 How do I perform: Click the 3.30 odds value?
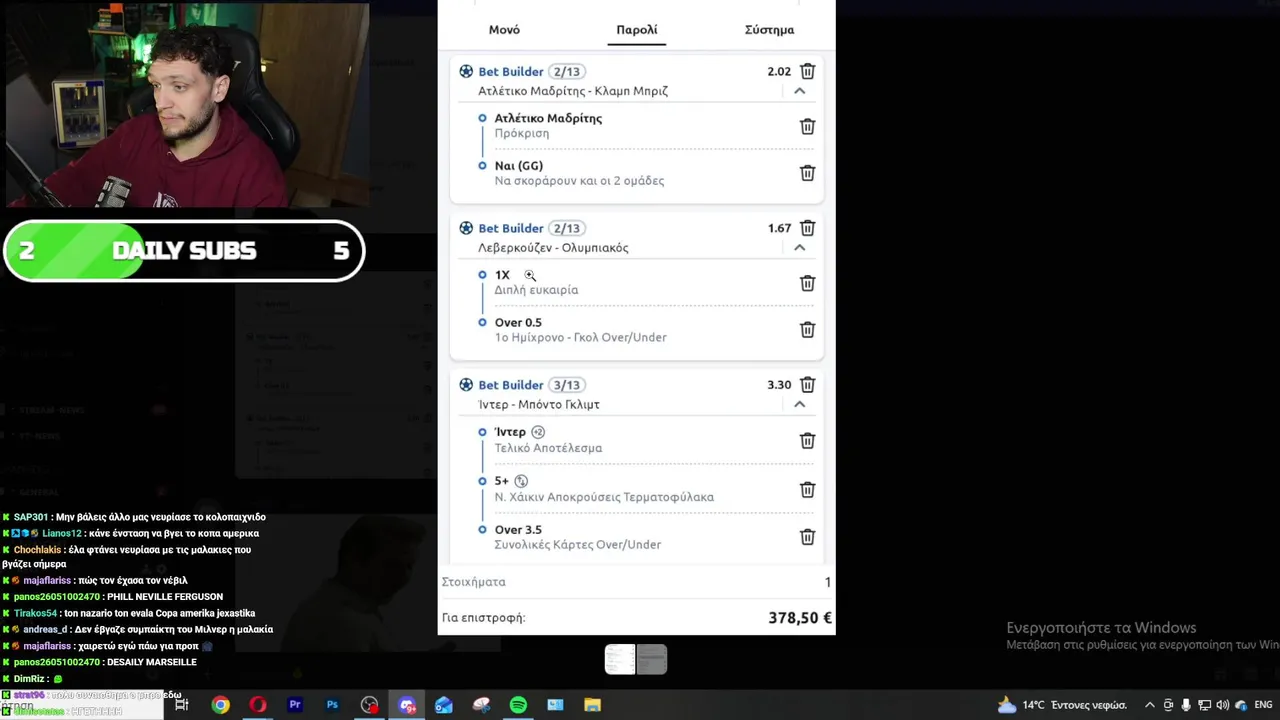[779, 385]
